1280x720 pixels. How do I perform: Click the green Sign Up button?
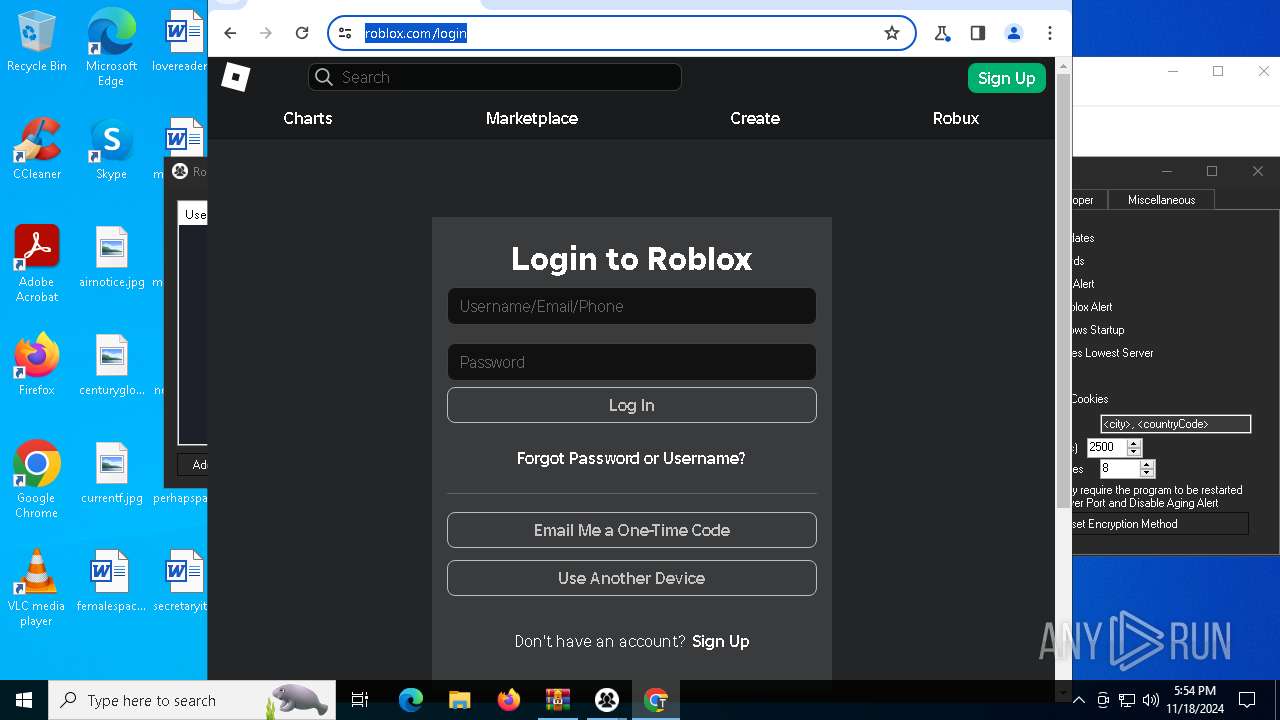pyautogui.click(x=1006, y=78)
